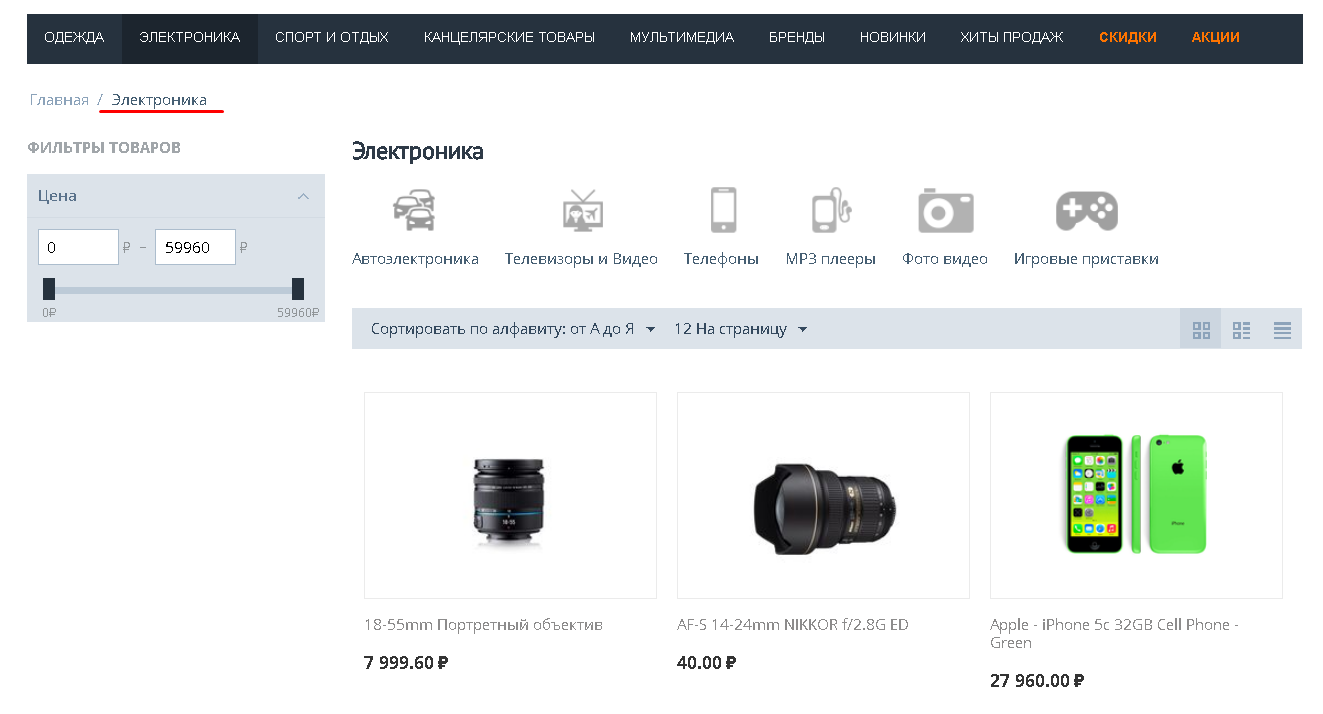
Task: Click the Телевизоры и Видео label
Action: pyautogui.click(x=581, y=259)
